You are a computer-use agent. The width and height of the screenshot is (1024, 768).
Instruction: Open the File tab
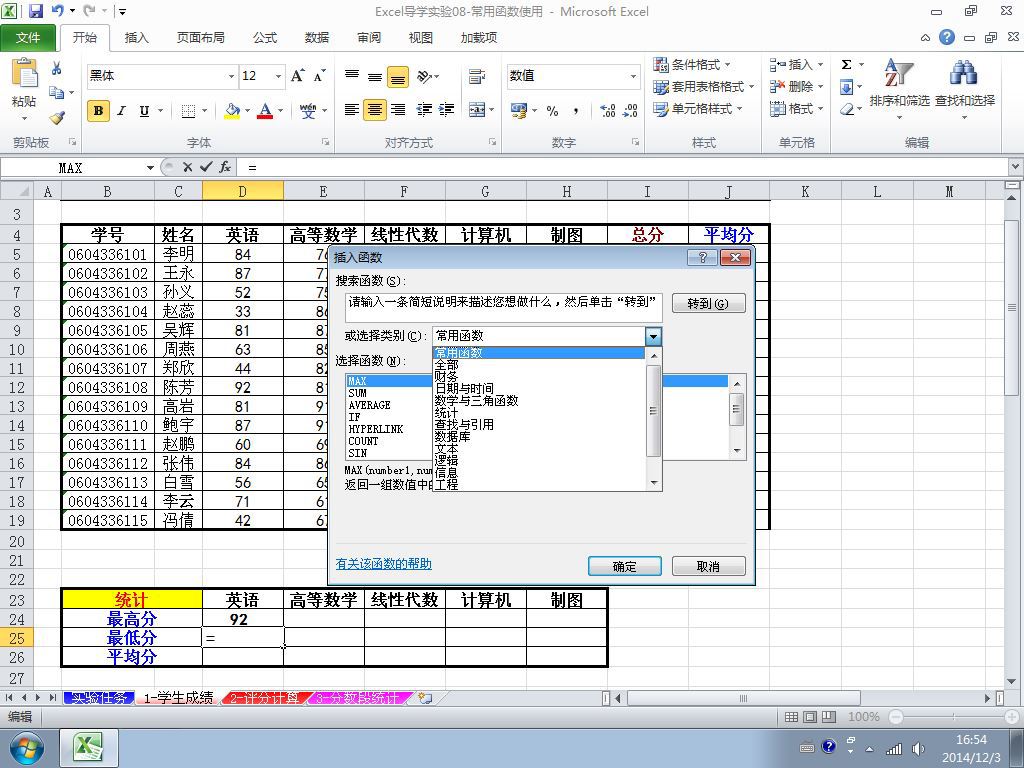click(27, 38)
